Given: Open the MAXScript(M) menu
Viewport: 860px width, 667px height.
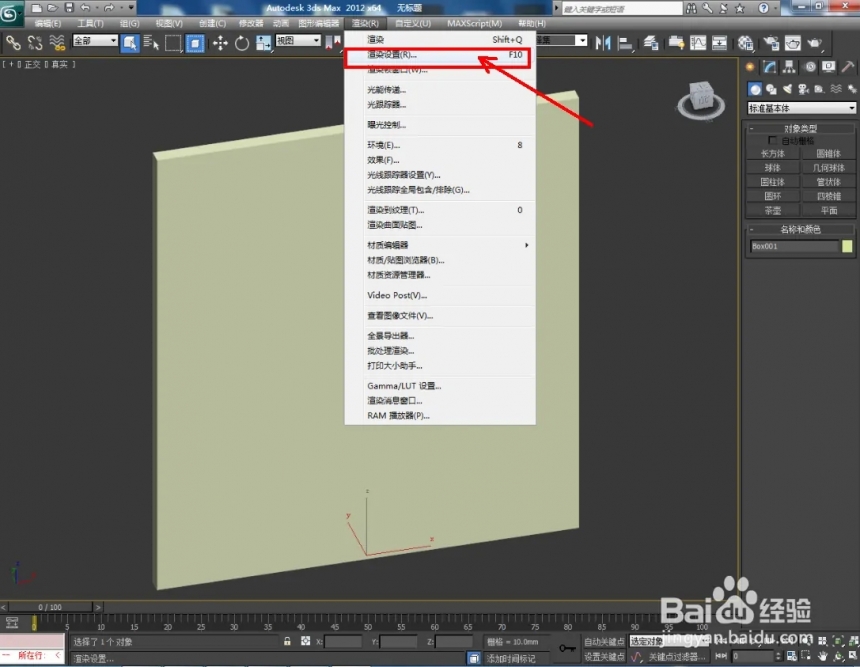Looking at the screenshot, I should [474, 23].
